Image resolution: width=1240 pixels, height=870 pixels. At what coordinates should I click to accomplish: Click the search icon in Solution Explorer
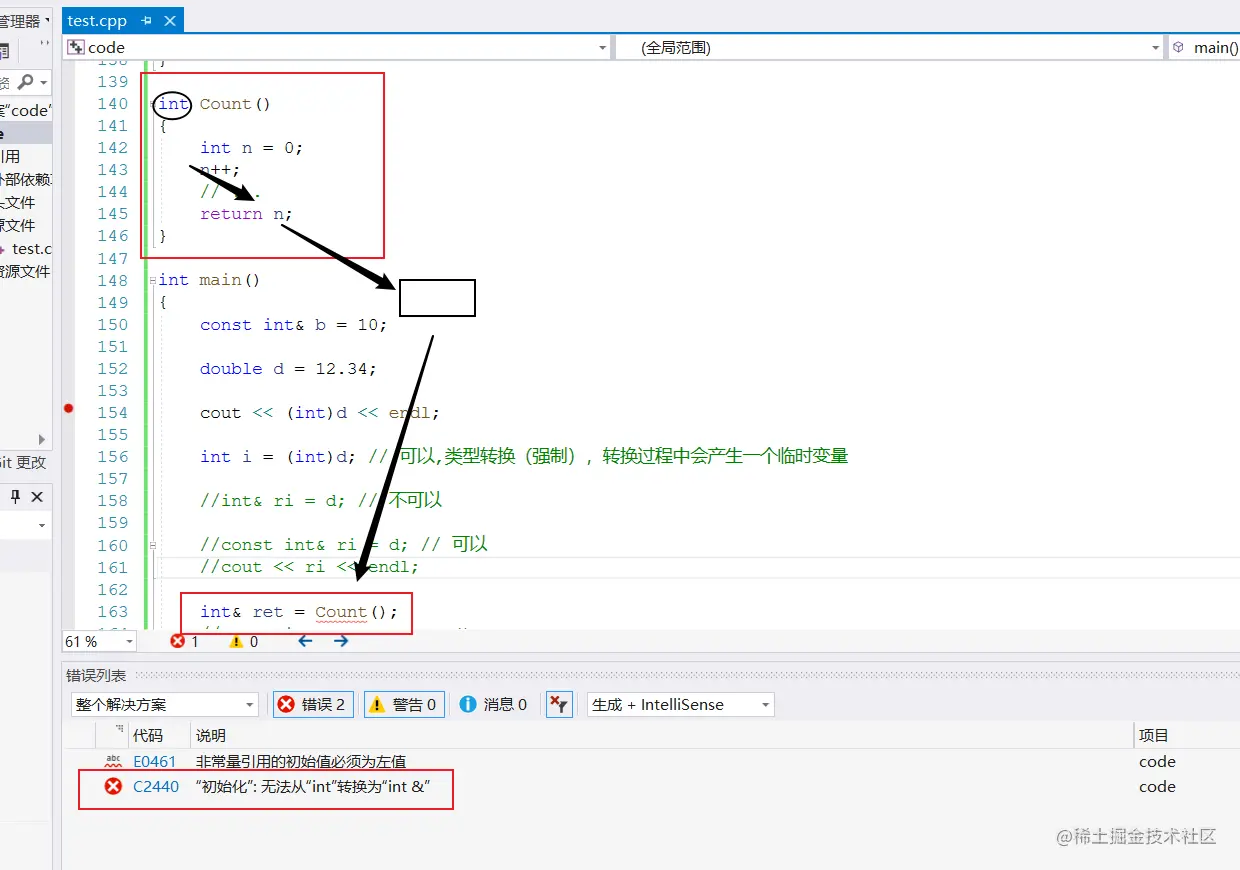pyautogui.click(x=26, y=81)
